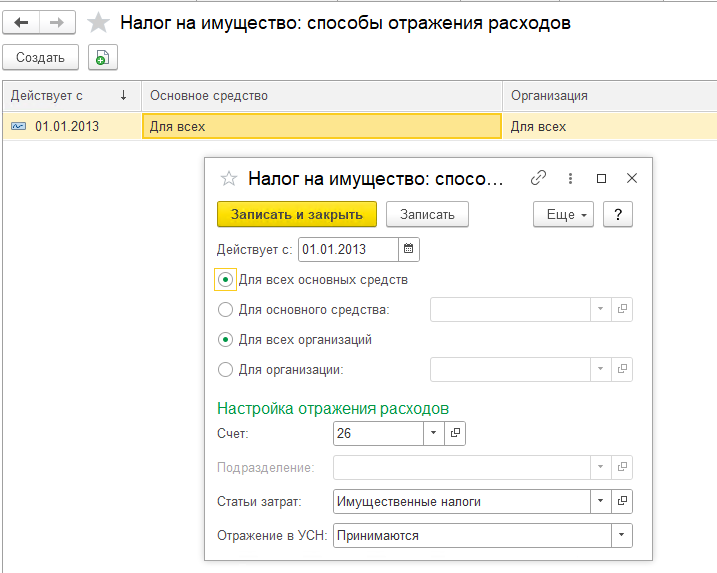Select Для всех cell under Организация
Screen dimensions: 717x573
point(610,126)
